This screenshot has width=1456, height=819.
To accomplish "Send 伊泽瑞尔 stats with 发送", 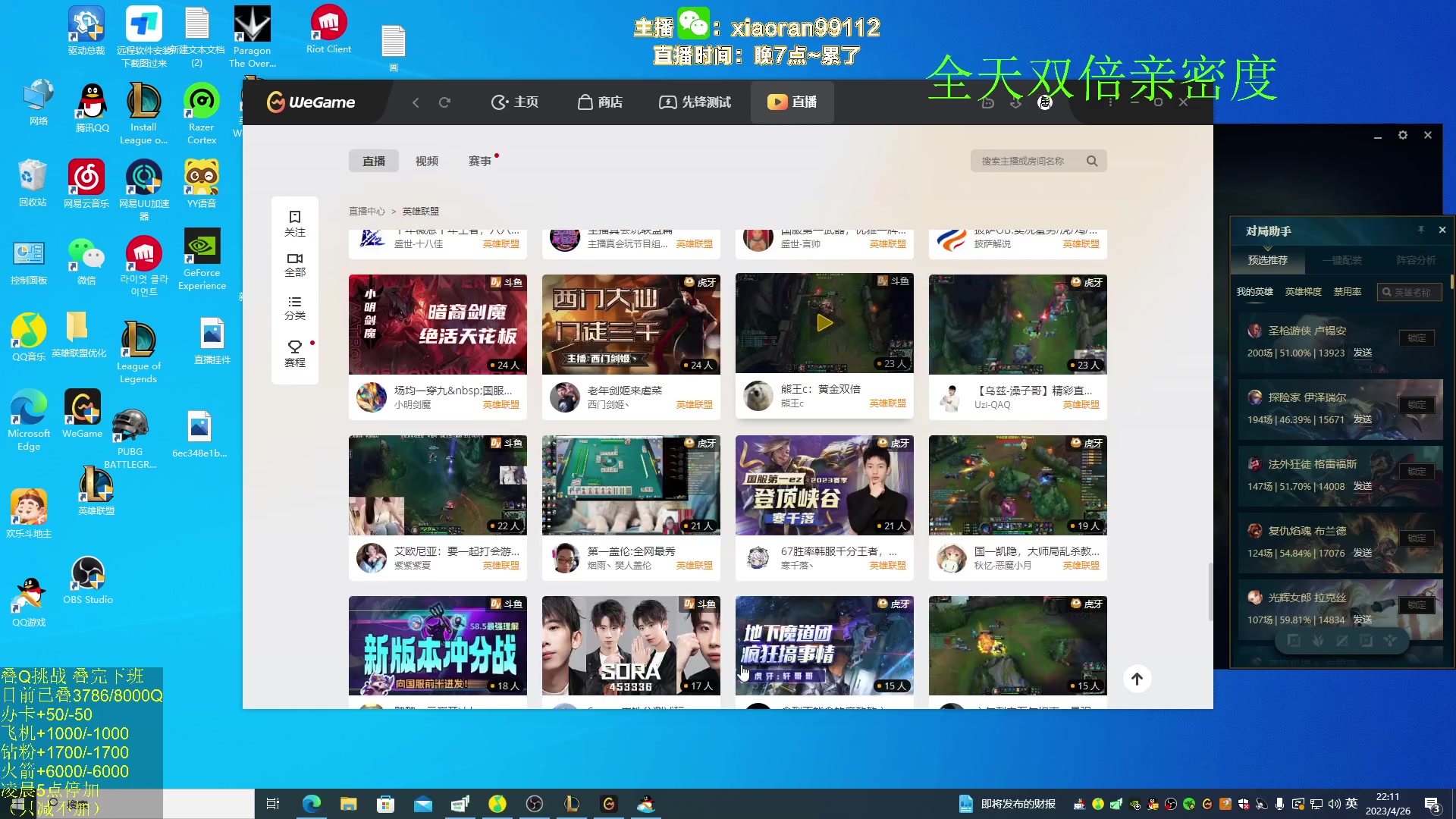I will pos(1363,419).
